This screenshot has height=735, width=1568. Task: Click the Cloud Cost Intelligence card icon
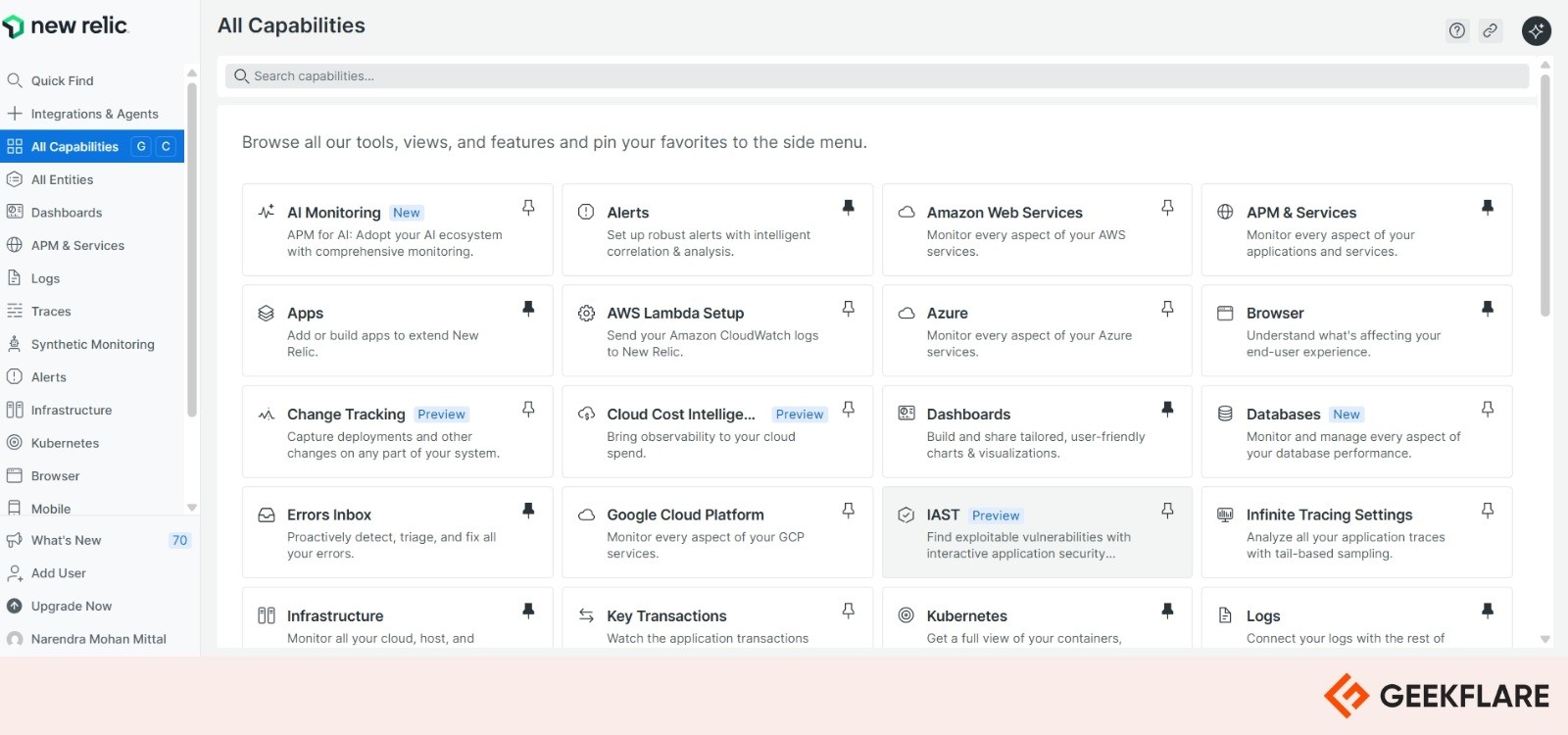click(x=586, y=414)
